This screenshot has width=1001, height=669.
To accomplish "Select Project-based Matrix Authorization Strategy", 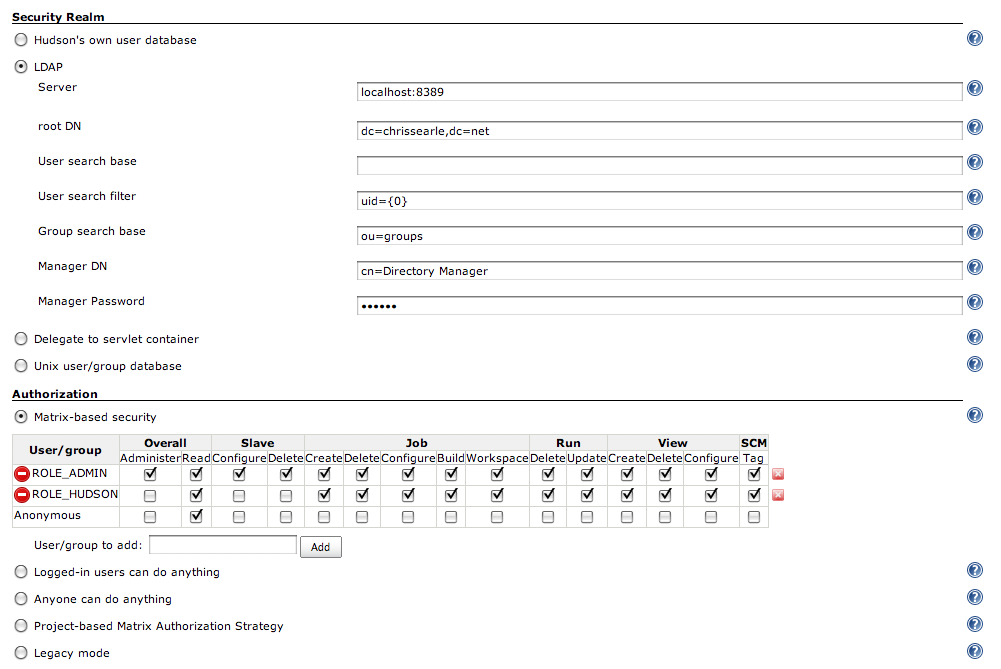I will coord(21,627).
